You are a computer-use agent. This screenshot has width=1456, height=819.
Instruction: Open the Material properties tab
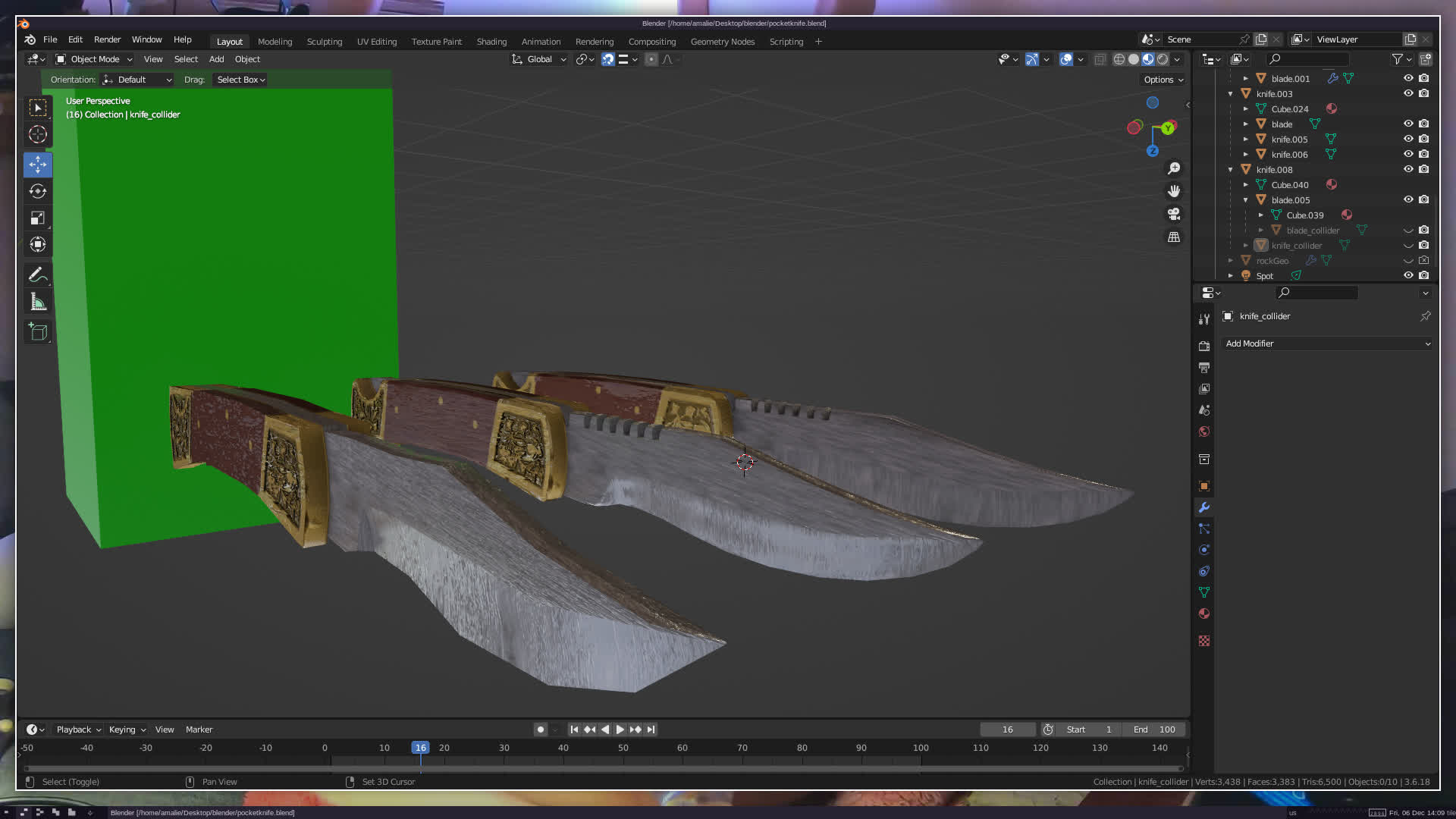coord(1203,613)
